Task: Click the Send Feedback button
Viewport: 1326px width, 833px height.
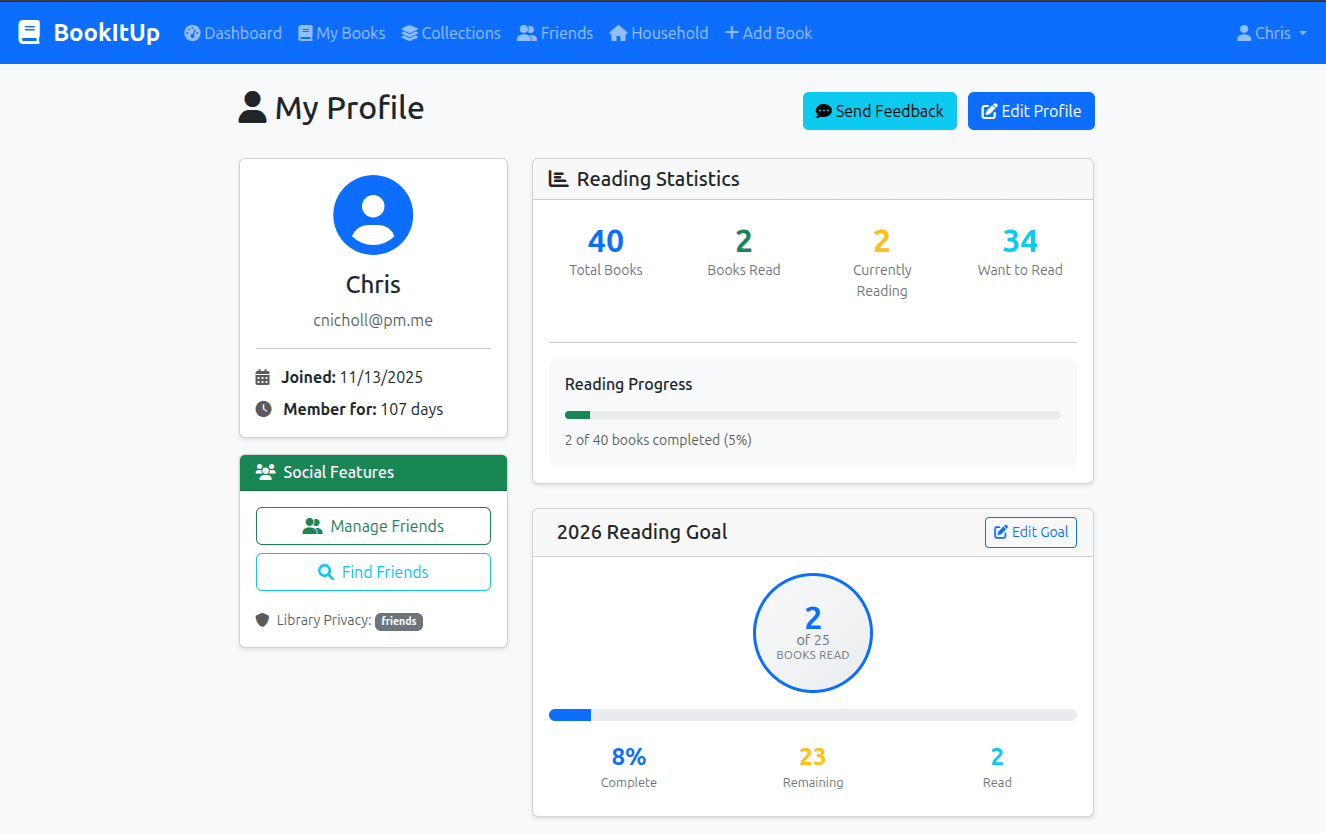Action: pos(879,111)
